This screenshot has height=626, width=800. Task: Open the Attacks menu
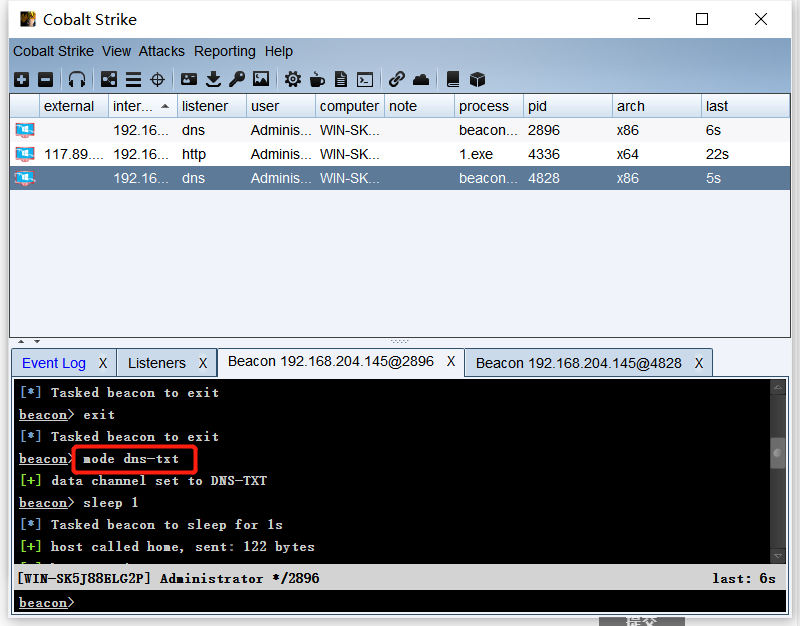click(x=161, y=52)
